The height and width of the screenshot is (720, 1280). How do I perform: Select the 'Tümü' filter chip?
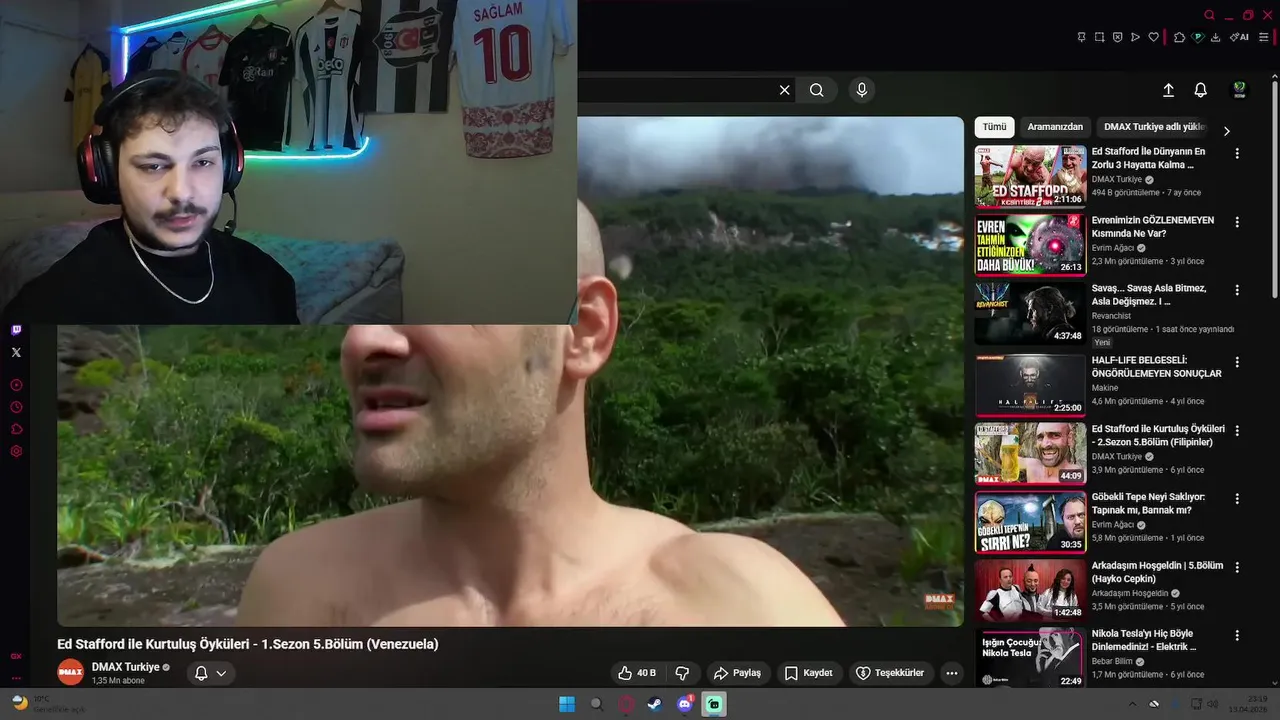(x=994, y=127)
